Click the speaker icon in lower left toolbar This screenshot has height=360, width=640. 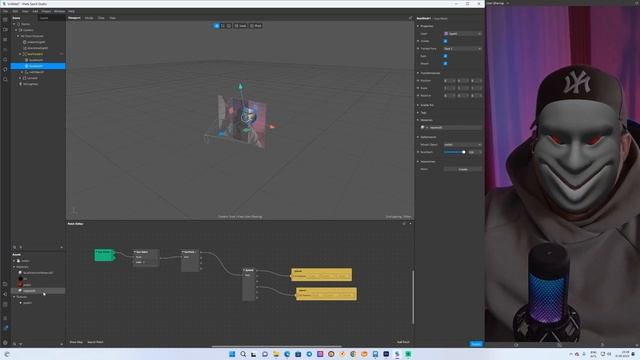point(5,294)
